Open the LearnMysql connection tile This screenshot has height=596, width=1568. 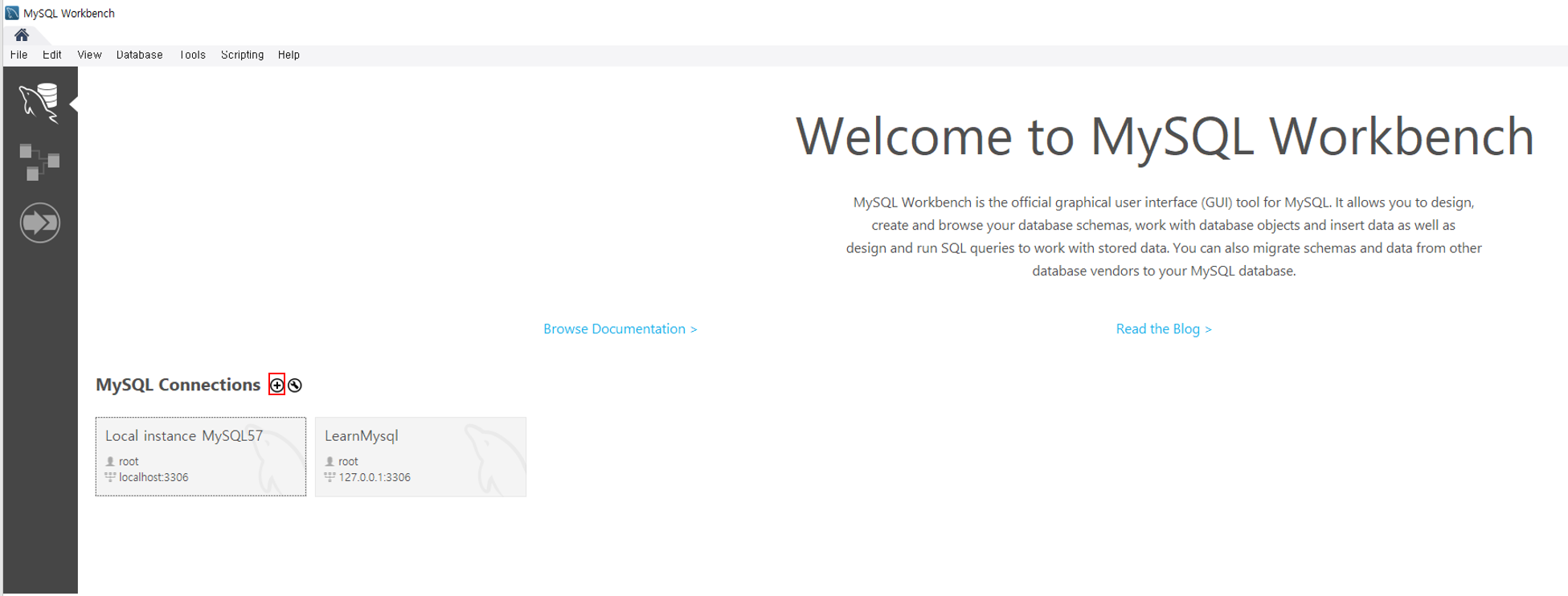[420, 456]
